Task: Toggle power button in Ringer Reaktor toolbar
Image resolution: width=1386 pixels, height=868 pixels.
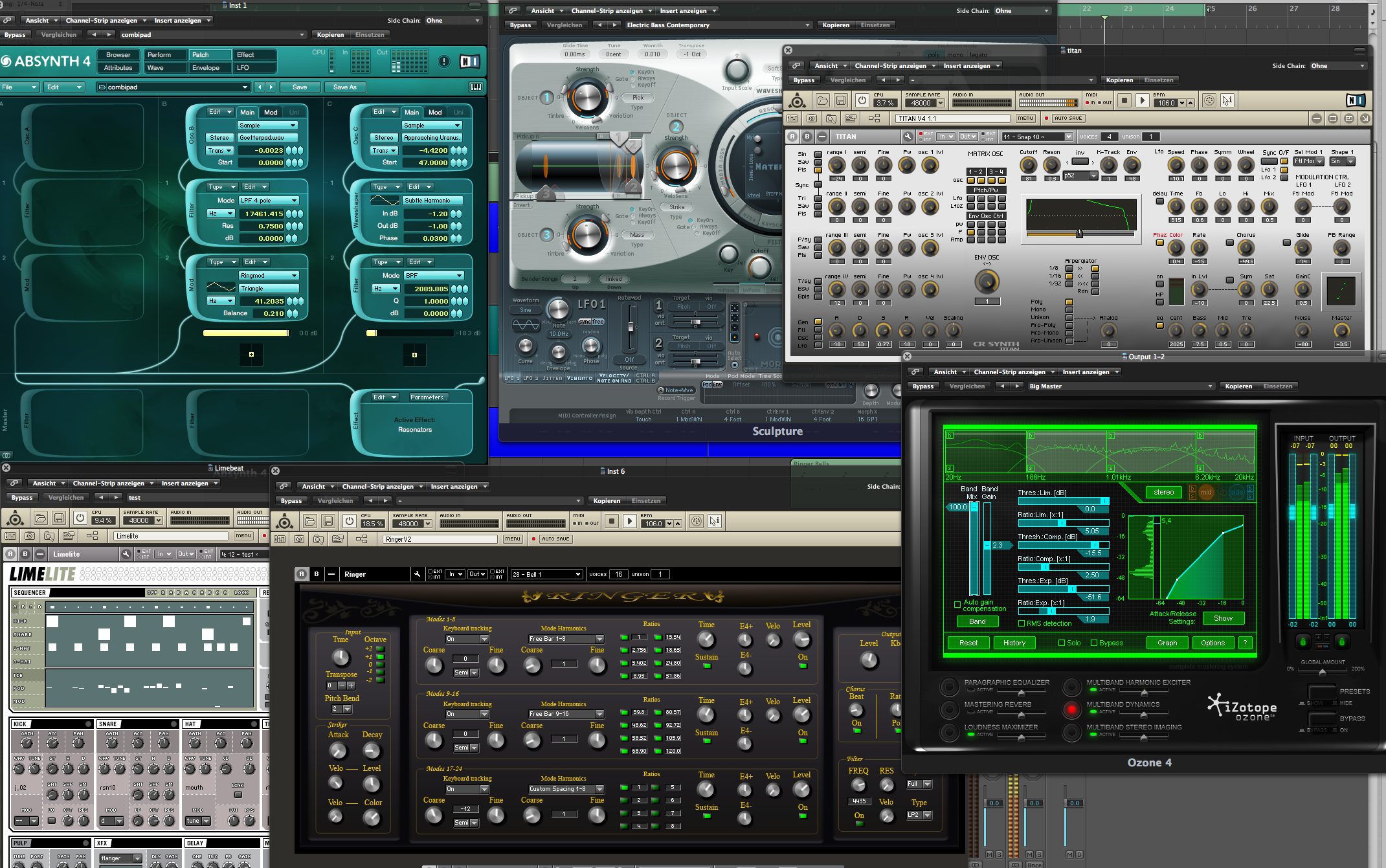Action: pos(349,521)
